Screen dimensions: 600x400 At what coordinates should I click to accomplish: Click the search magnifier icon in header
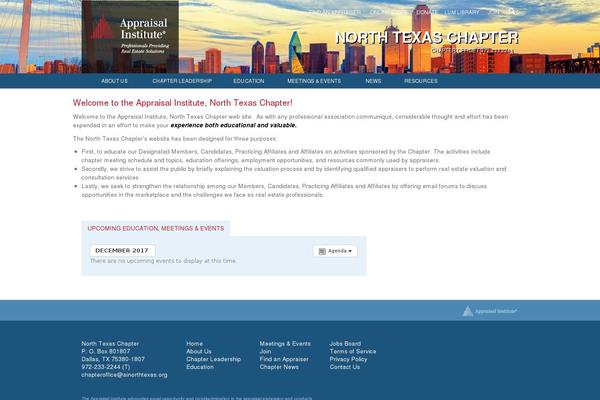click(512, 12)
